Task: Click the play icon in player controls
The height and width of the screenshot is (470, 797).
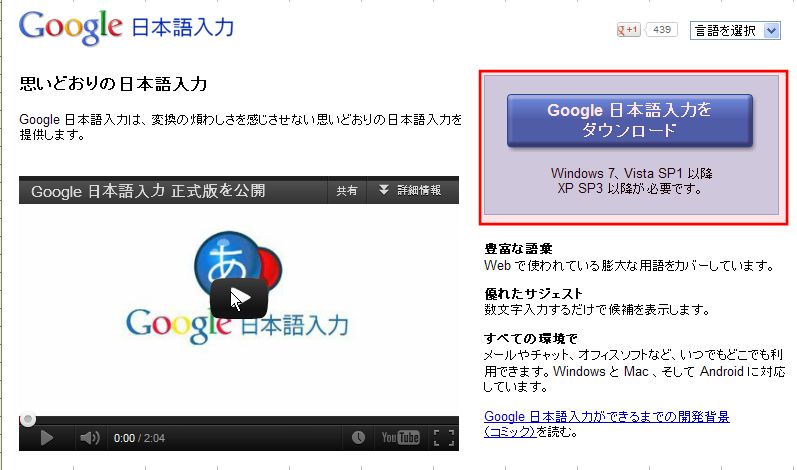Action: [46, 437]
